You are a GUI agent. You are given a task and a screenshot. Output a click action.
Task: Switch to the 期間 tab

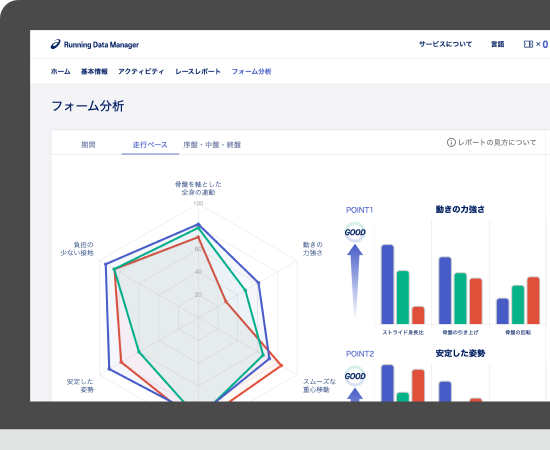[88, 145]
